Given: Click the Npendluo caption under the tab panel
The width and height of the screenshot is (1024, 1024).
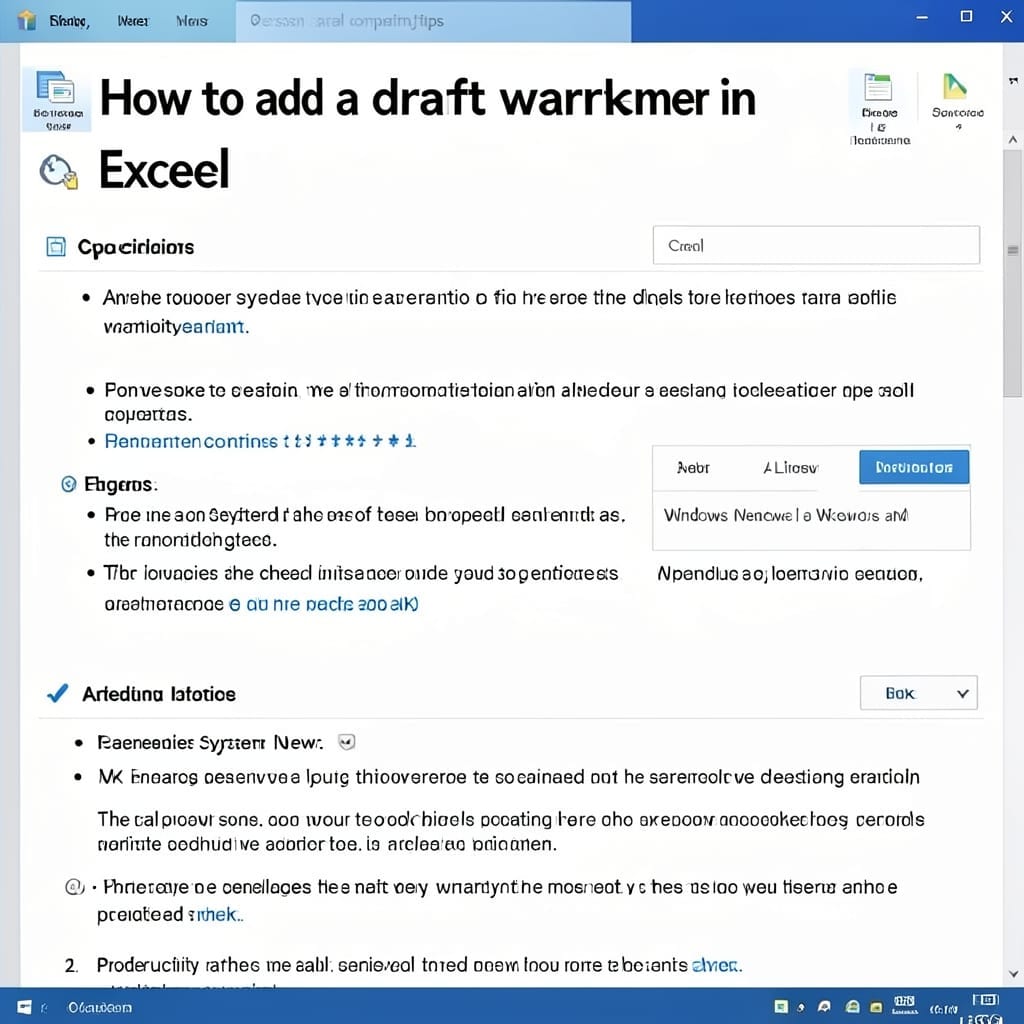Looking at the screenshot, I should (x=790, y=574).
